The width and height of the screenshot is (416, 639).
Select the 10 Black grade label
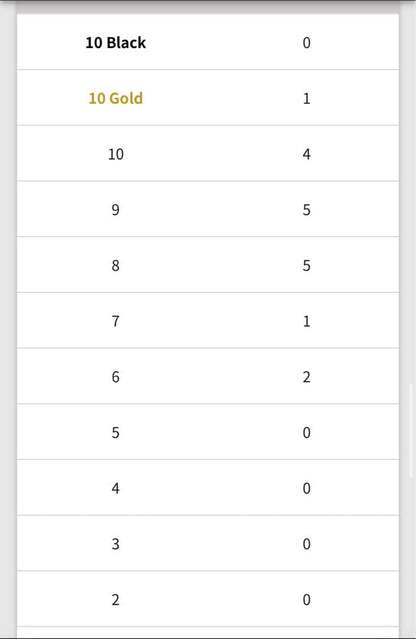tap(115, 42)
